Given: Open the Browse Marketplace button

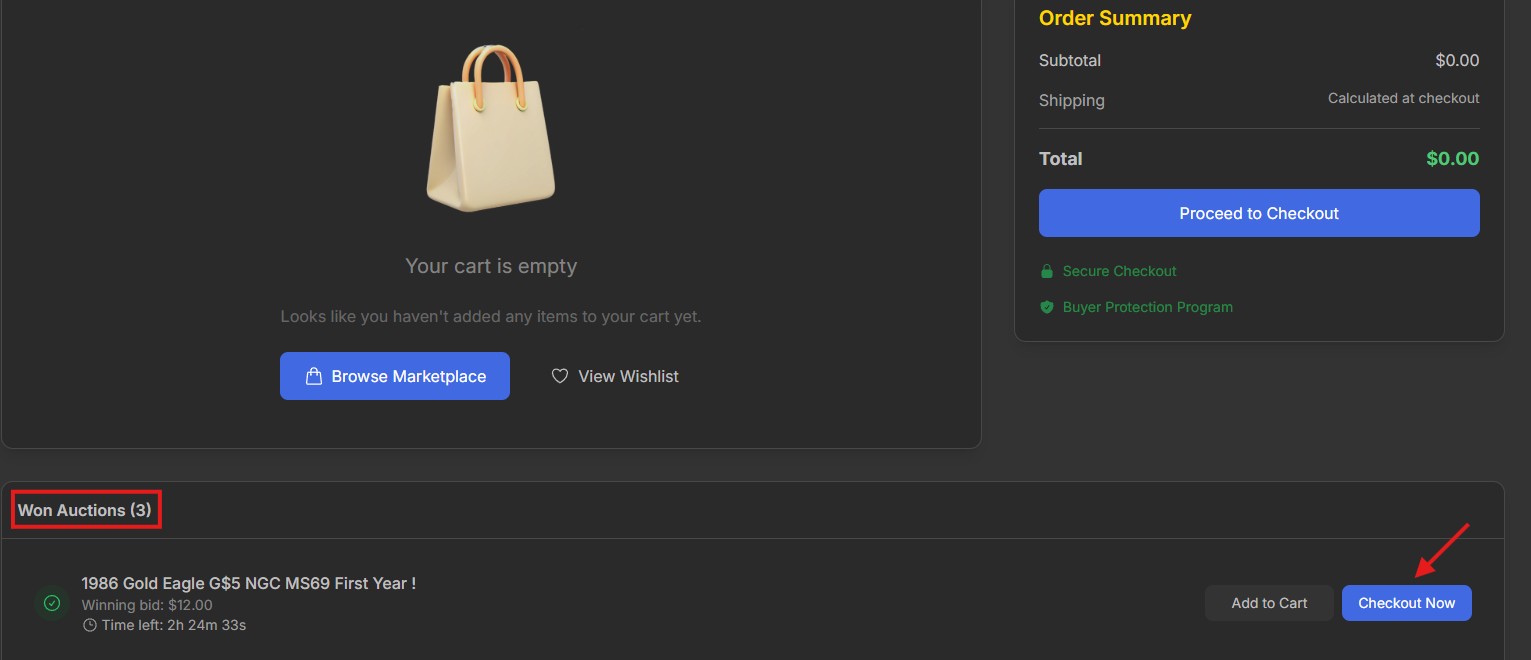Looking at the screenshot, I should pyautogui.click(x=395, y=376).
